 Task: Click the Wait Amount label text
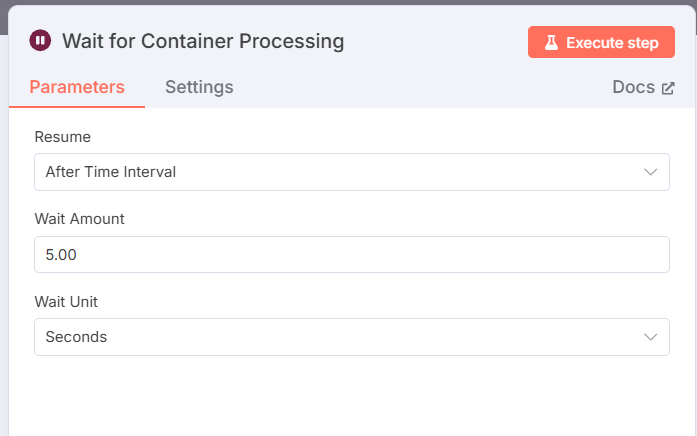pyautogui.click(x=80, y=219)
